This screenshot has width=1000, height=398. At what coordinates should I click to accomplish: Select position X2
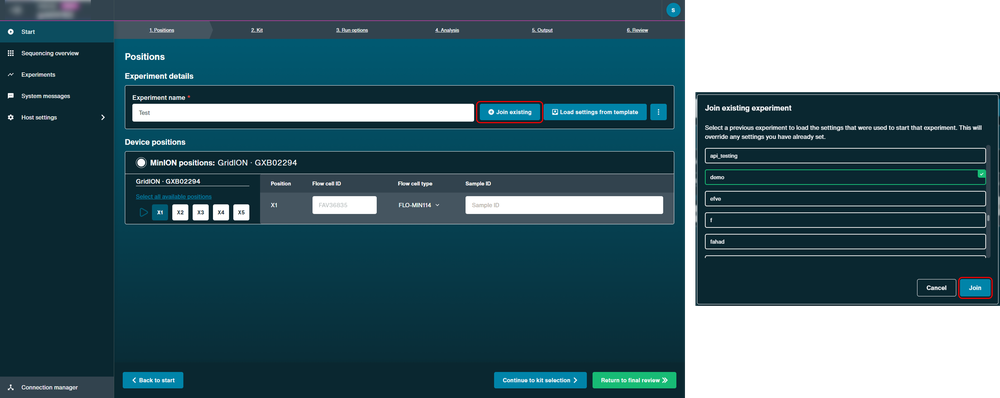[180, 212]
